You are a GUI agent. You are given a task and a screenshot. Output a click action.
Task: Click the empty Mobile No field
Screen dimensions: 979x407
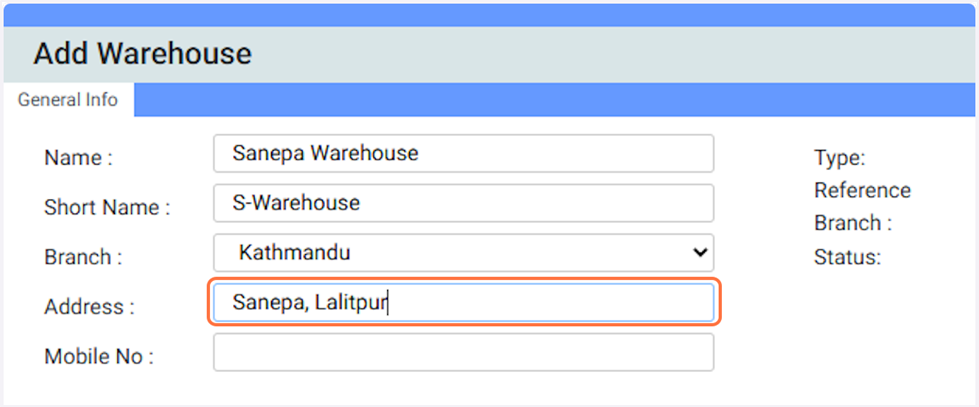(463, 352)
